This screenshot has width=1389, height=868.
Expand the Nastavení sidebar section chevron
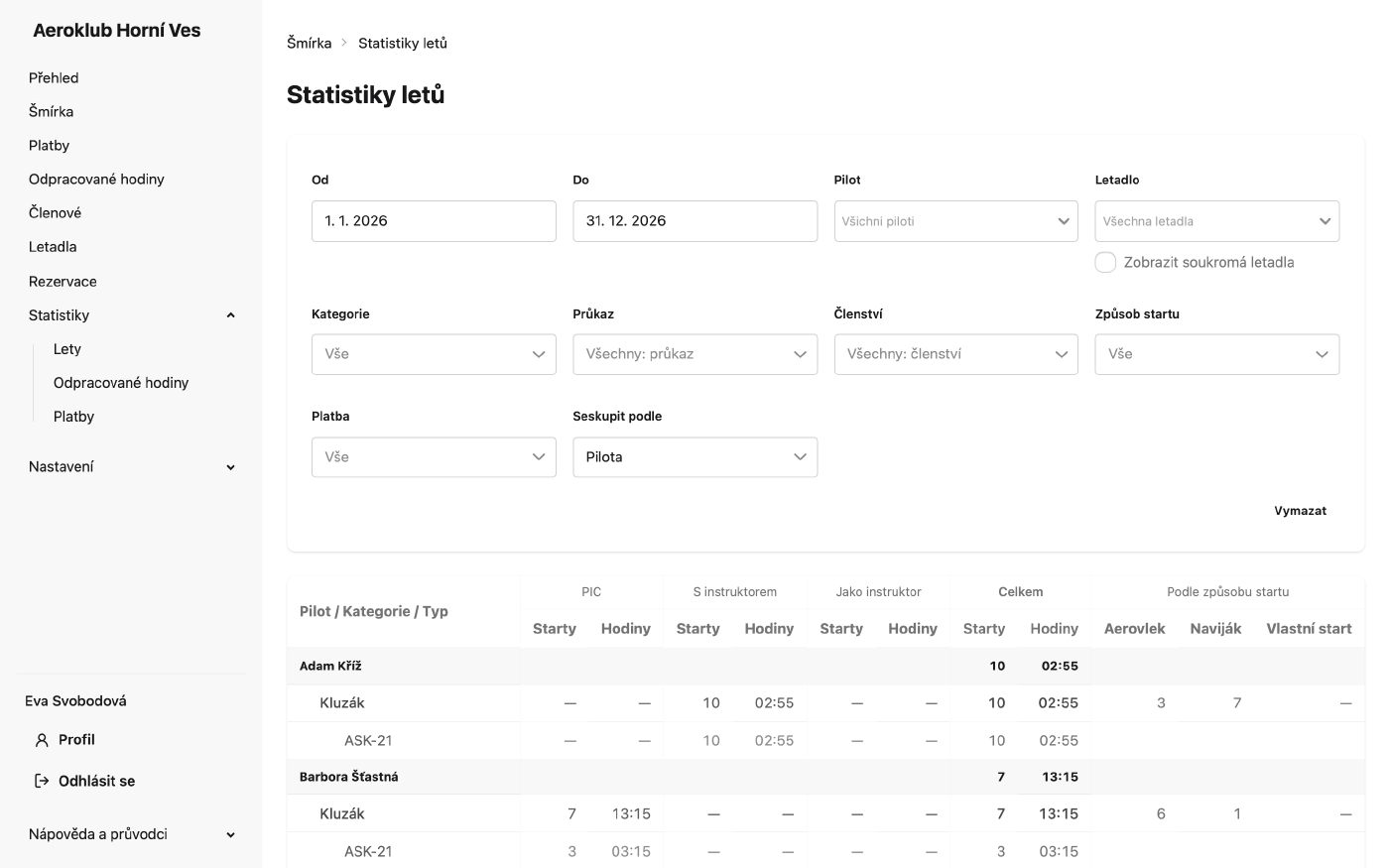230,467
